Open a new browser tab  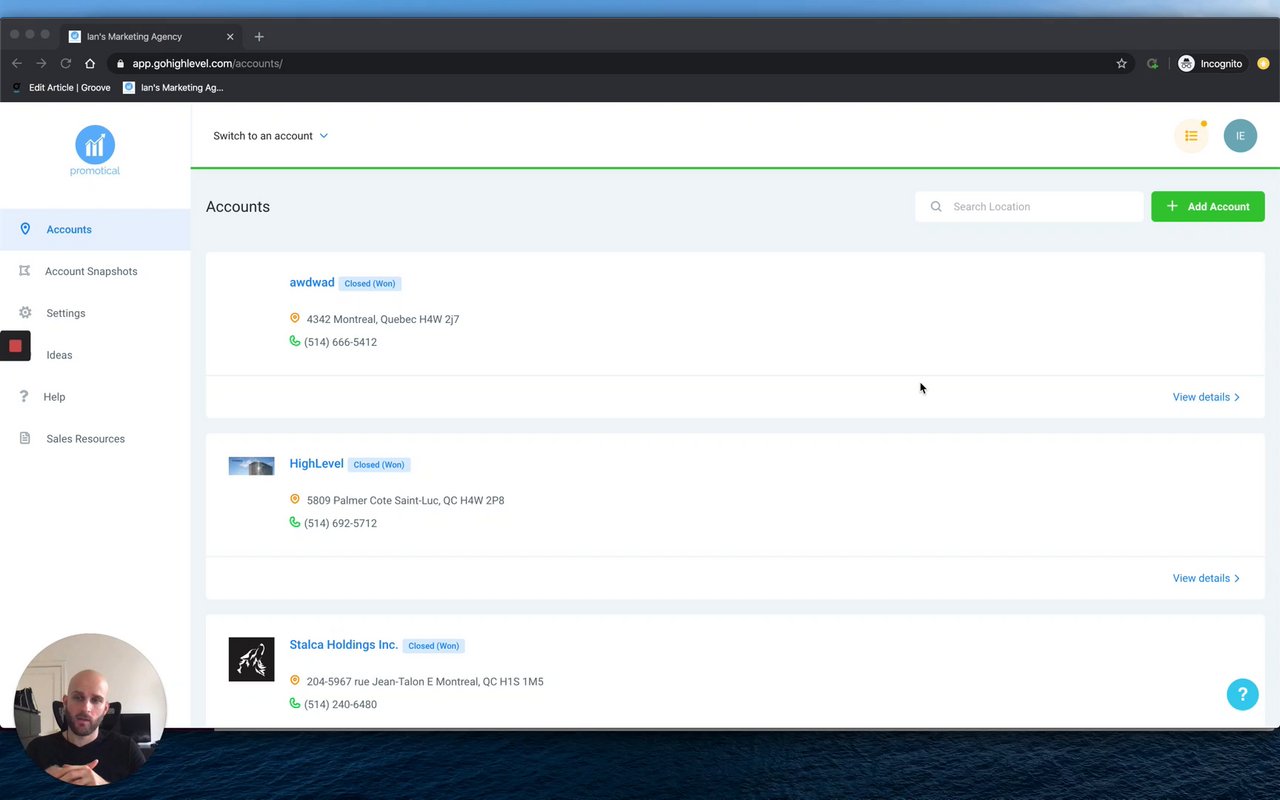(x=259, y=36)
